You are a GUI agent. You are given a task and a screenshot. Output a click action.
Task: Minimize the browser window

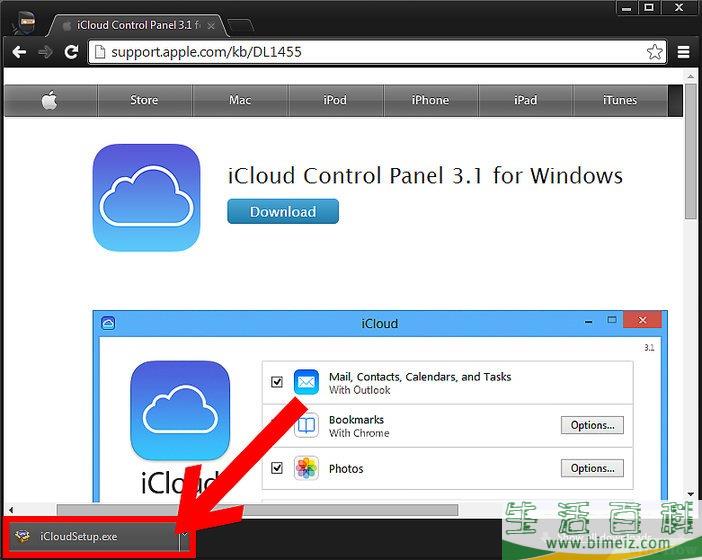coord(627,8)
